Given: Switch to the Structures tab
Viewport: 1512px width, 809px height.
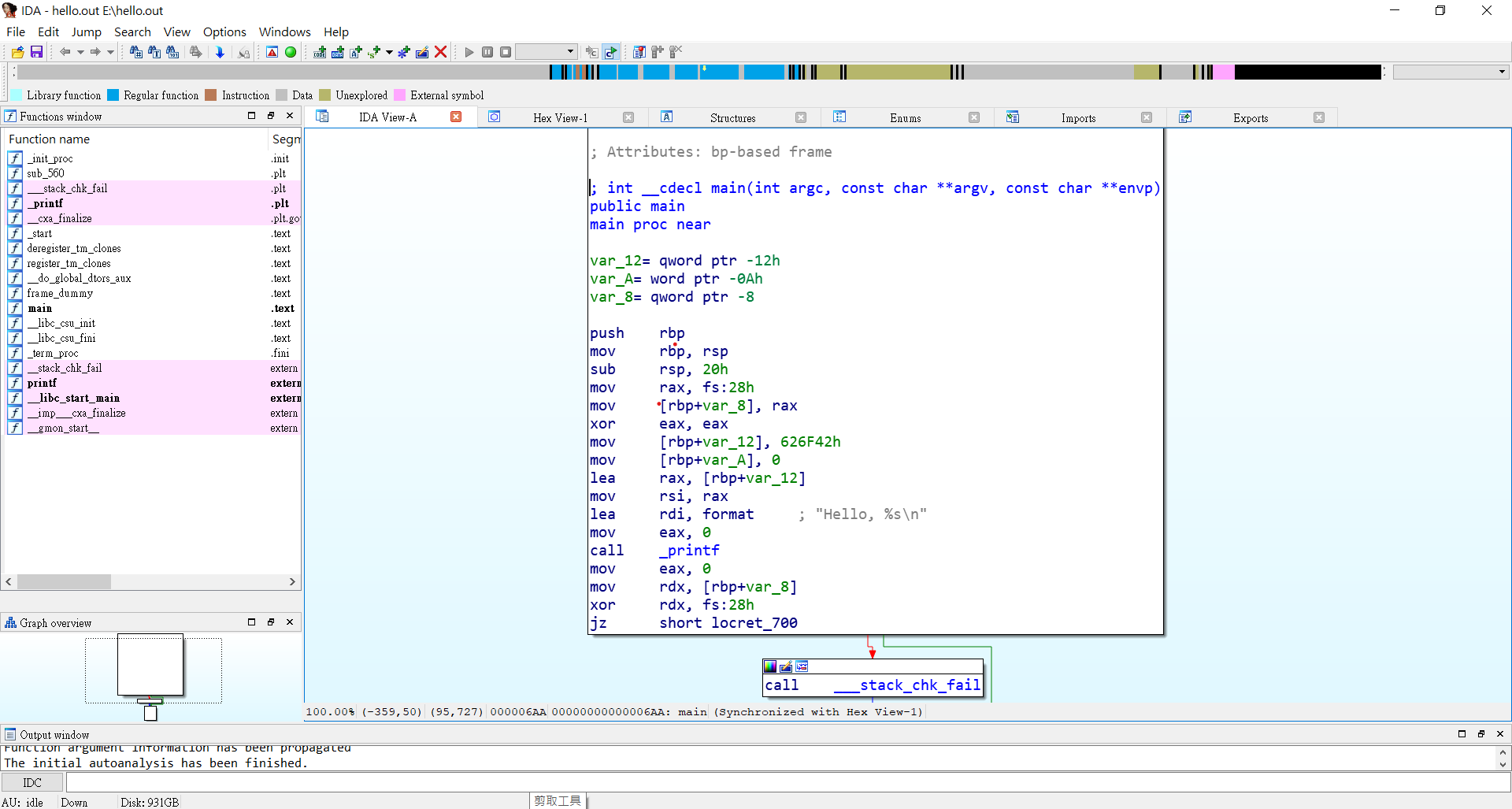Looking at the screenshot, I should (732, 118).
